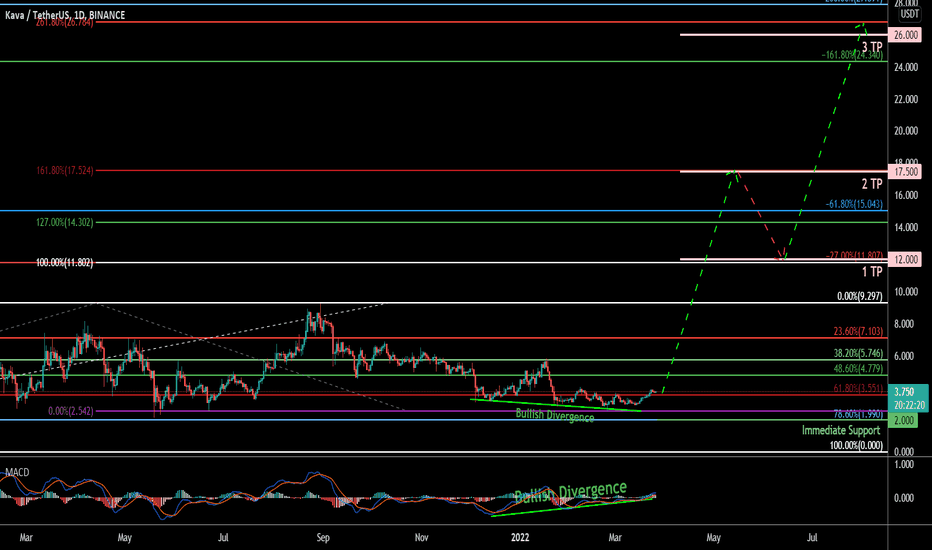The width and height of the screenshot is (932, 550).
Task: Select the 48.60%(4.779) Fibonacci label
Action: click(x=858, y=369)
